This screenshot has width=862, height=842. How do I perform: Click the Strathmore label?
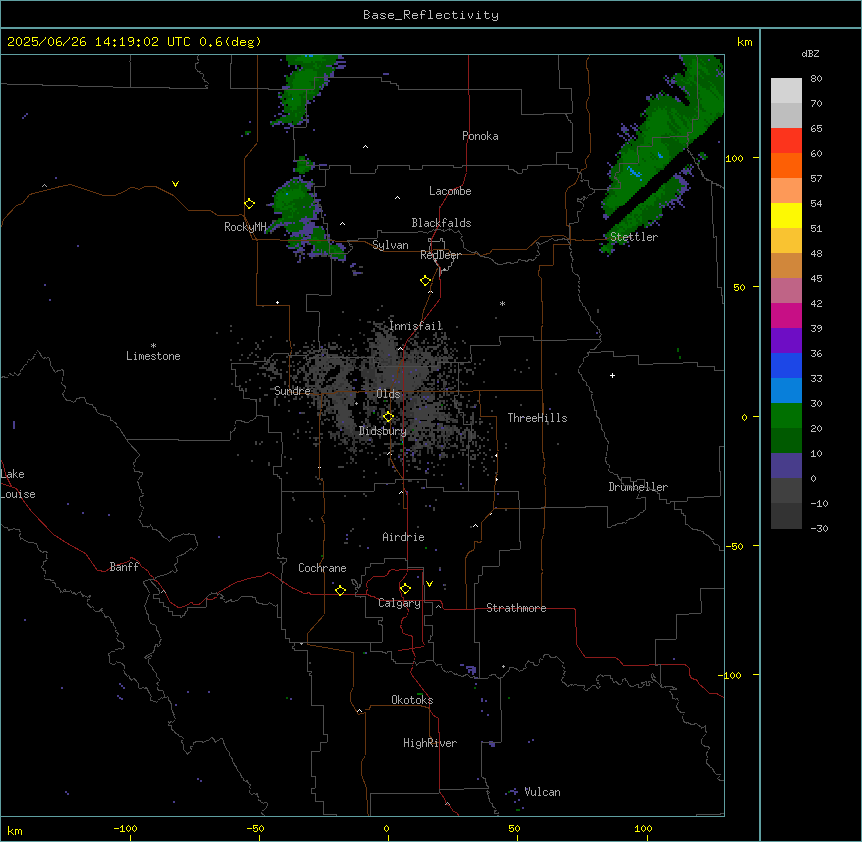[516, 608]
